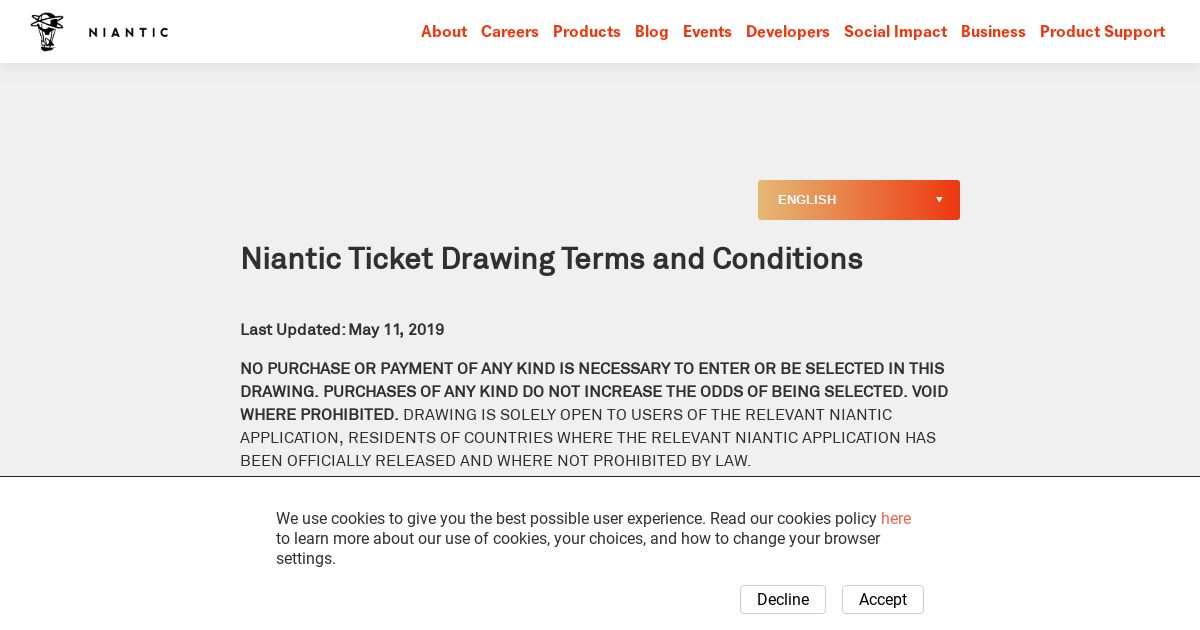The height and width of the screenshot is (630, 1200).
Task: Open cookies policy via 'here' link
Action: [x=896, y=519]
